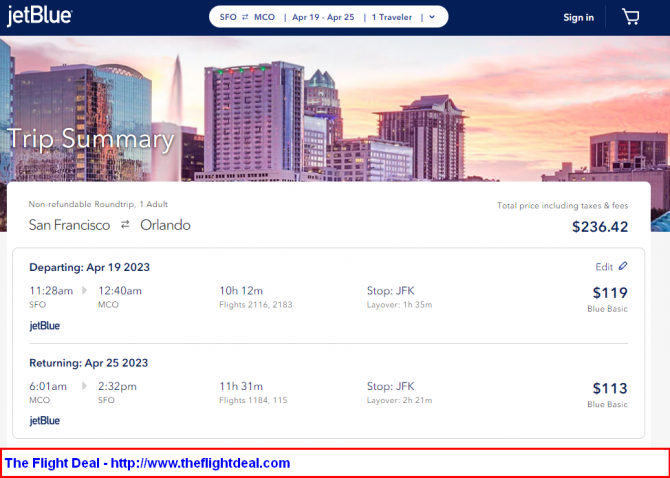Click return departure time 6:01am
Image resolution: width=670 pixels, height=478 pixels.
(48, 387)
